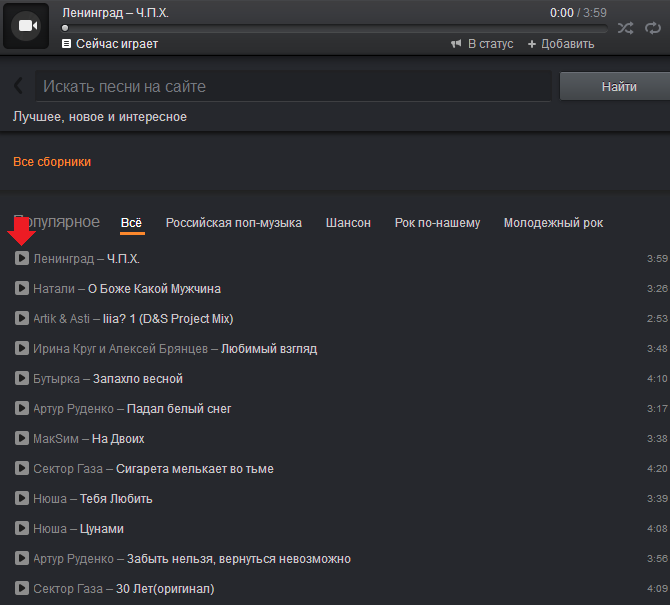Switch to Молодежный рок tab
670x605 pixels.
pyautogui.click(x=553, y=223)
